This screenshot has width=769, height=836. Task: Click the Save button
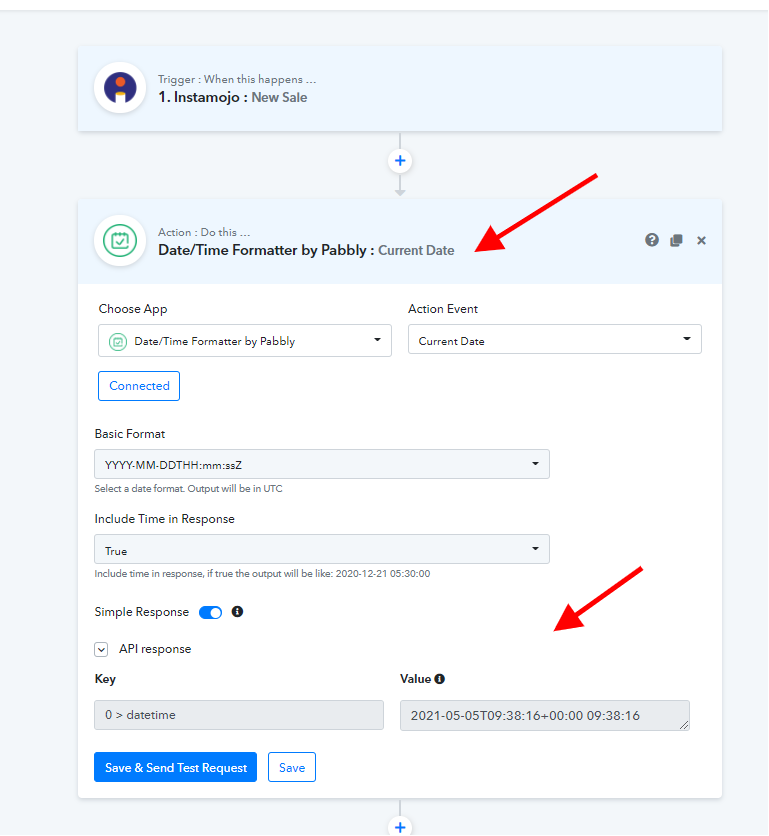point(292,767)
